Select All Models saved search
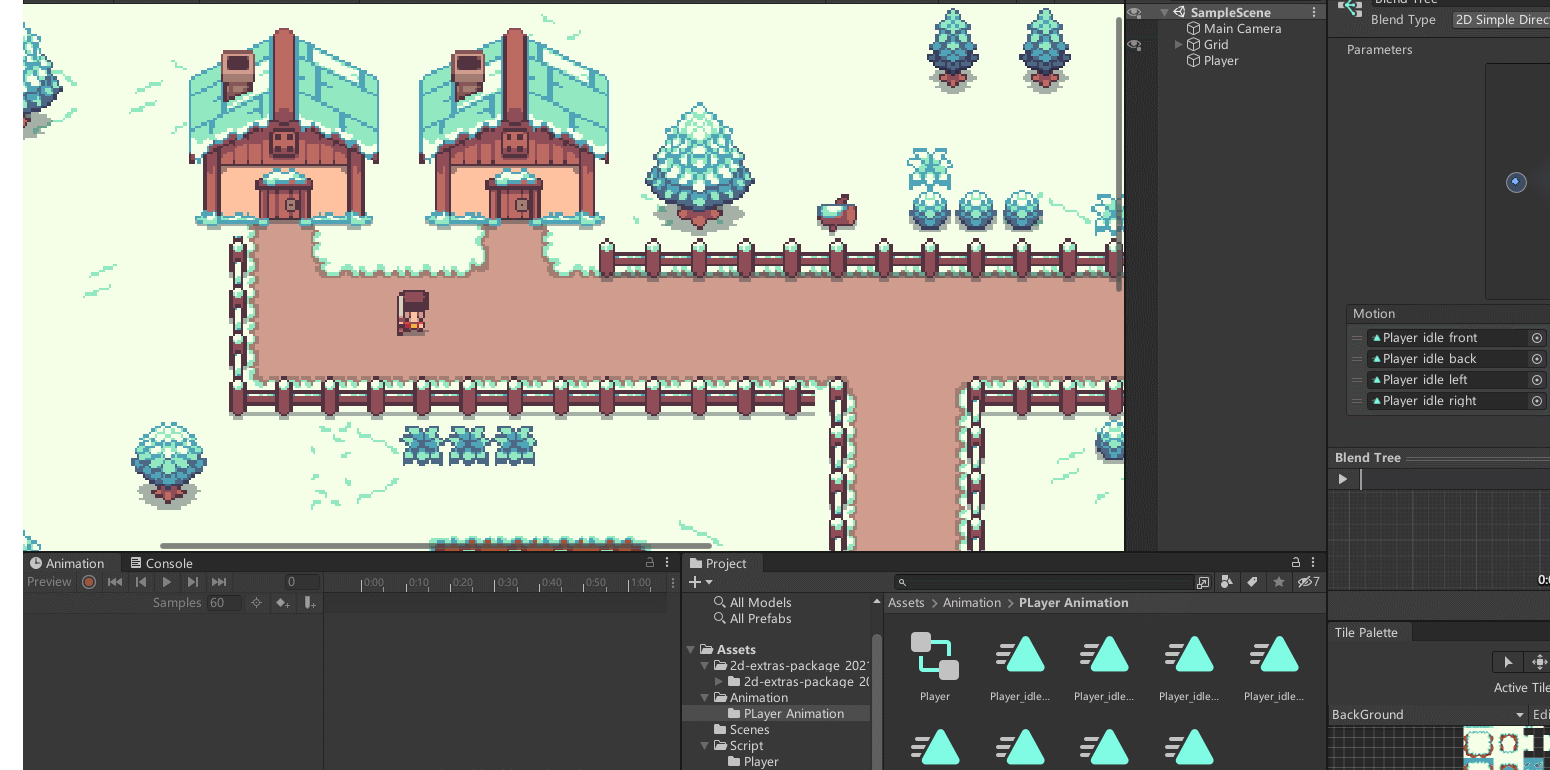This screenshot has height=770, width=1550. (x=751, y=603)
